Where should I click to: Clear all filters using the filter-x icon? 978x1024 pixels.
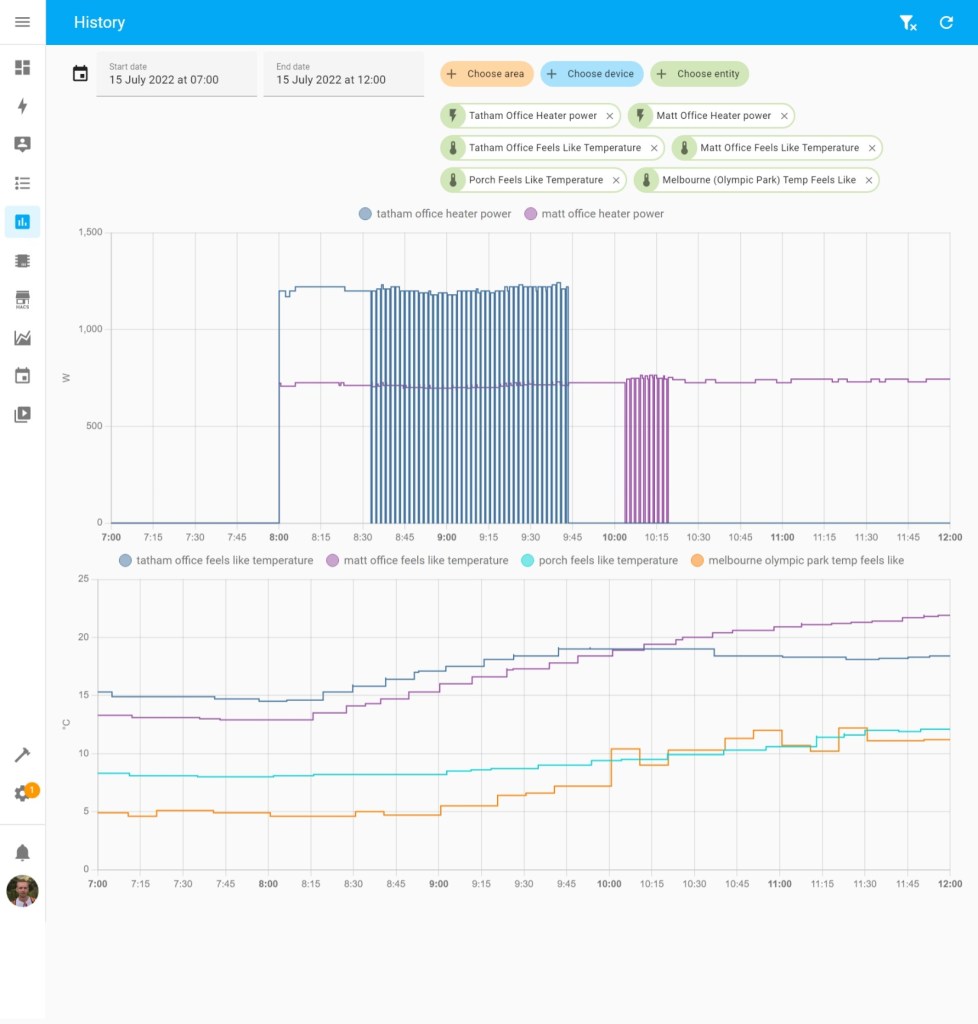click(908, 22)
